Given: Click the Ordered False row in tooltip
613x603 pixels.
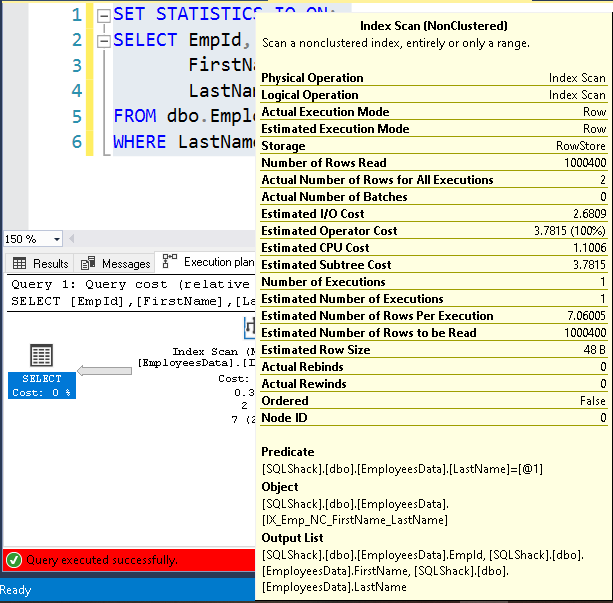Looking at the screenshot, I should click(x=434, y=401).
